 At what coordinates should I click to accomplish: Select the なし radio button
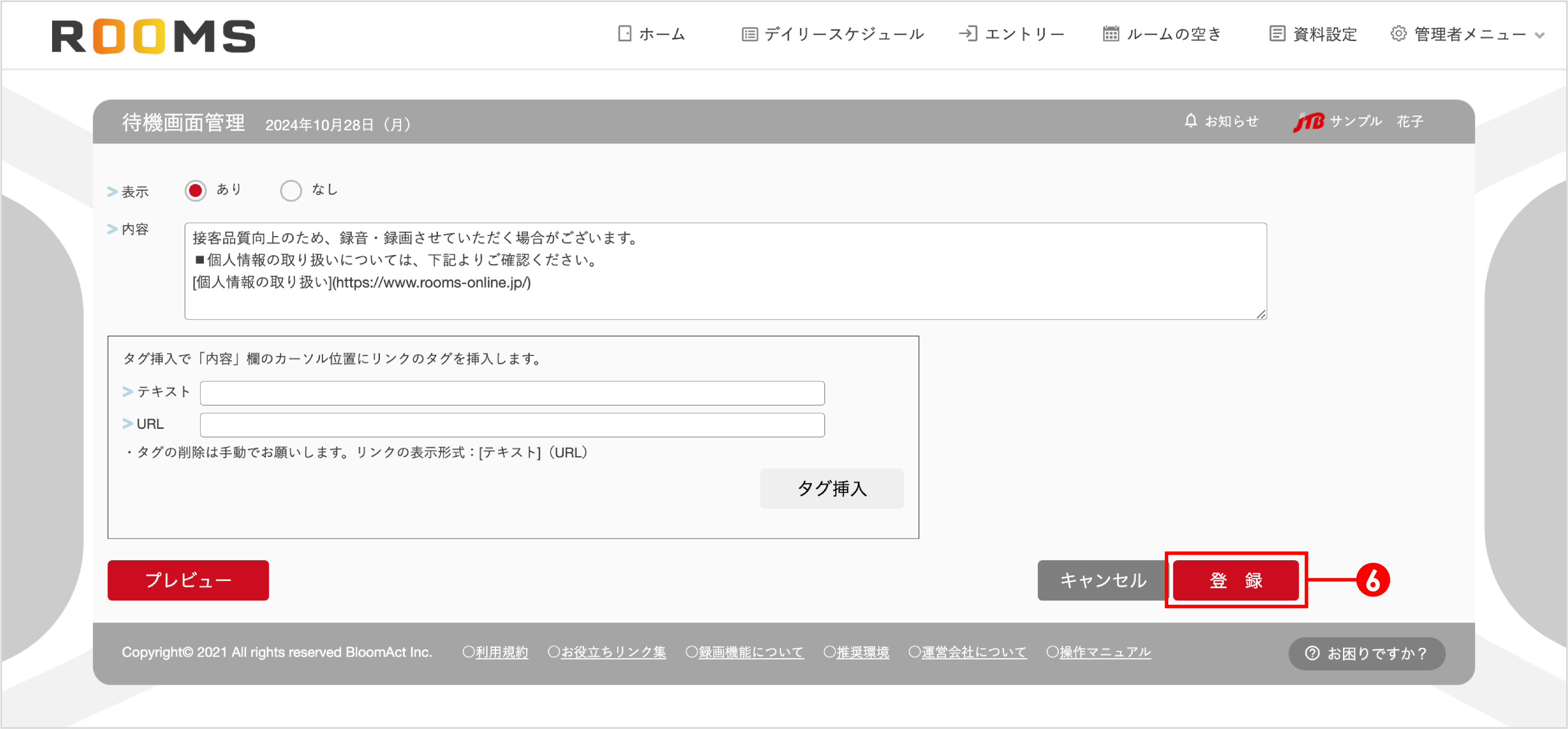coord(291,190)
